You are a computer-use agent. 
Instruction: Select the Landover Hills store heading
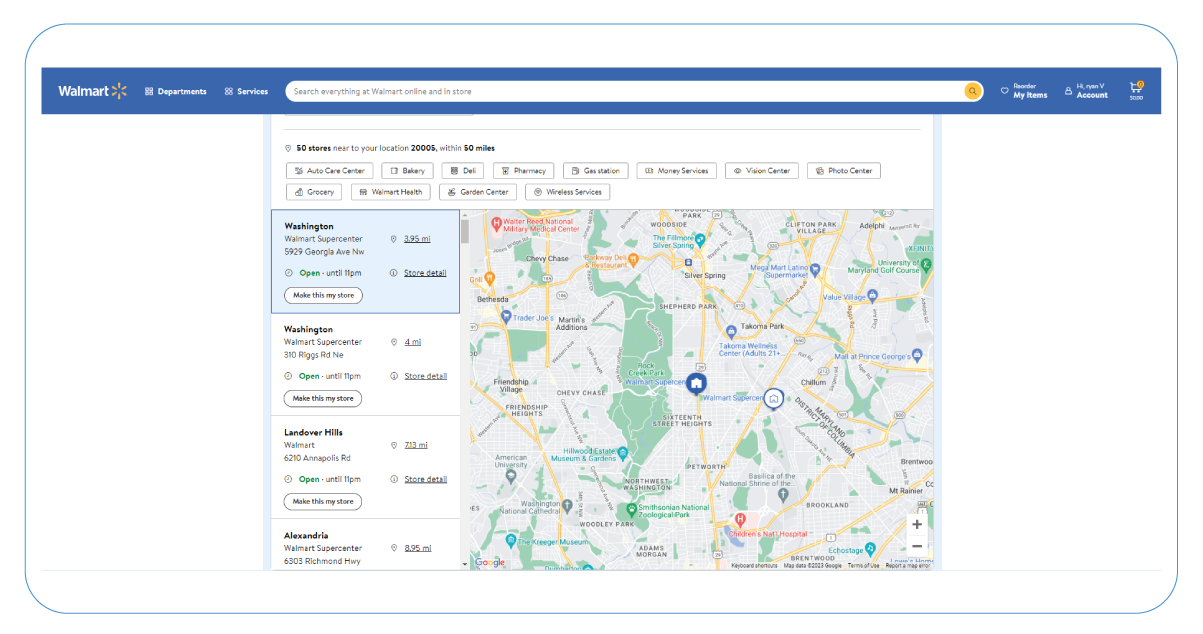point(313,433)
